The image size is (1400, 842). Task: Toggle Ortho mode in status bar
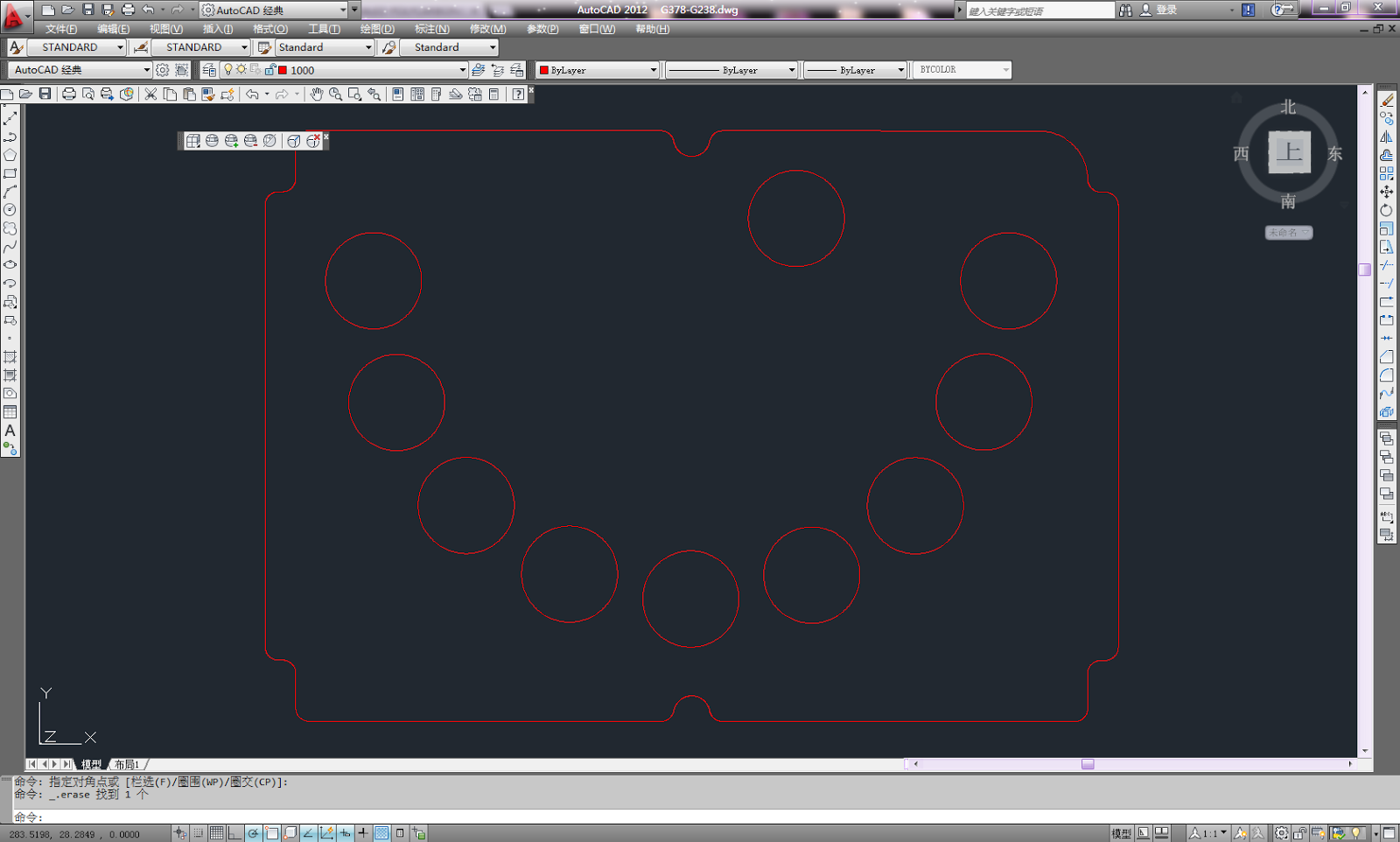pyautogui.click(x=234, y=833)
